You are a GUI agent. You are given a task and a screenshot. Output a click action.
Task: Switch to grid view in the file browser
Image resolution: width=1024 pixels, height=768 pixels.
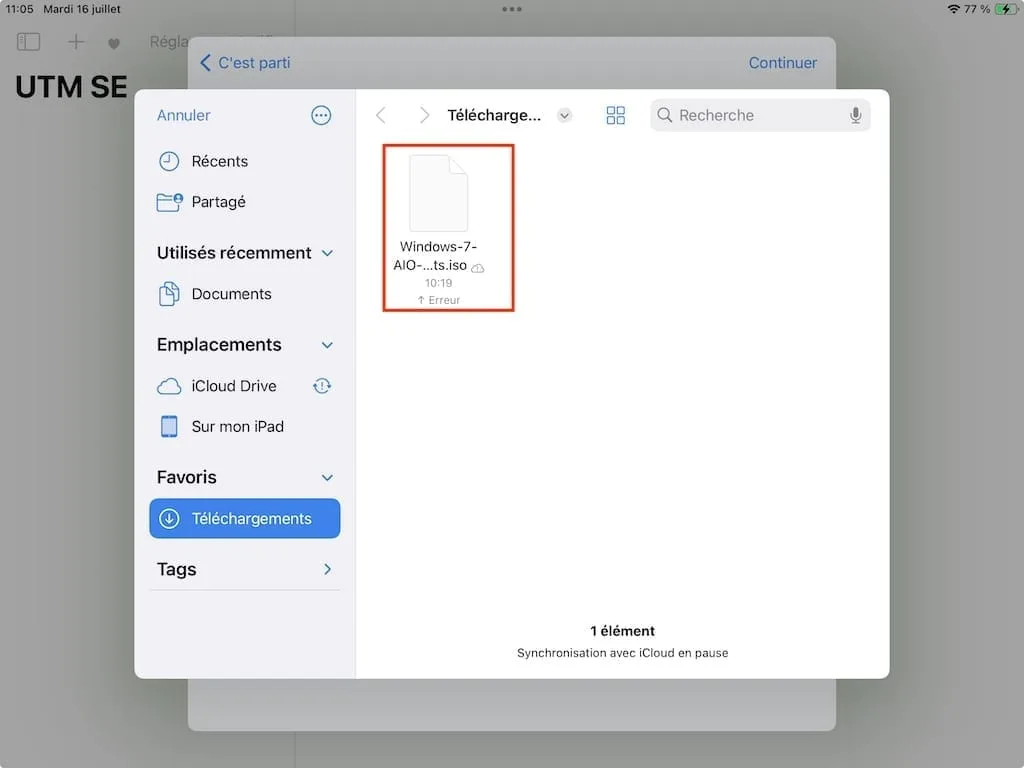click(x=615, y=114)
